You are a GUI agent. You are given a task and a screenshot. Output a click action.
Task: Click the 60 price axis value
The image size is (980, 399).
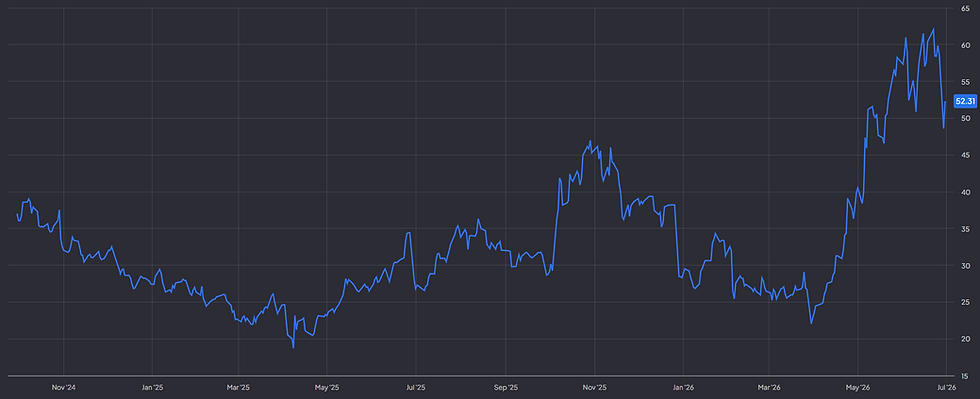click(x=966, y=45)
